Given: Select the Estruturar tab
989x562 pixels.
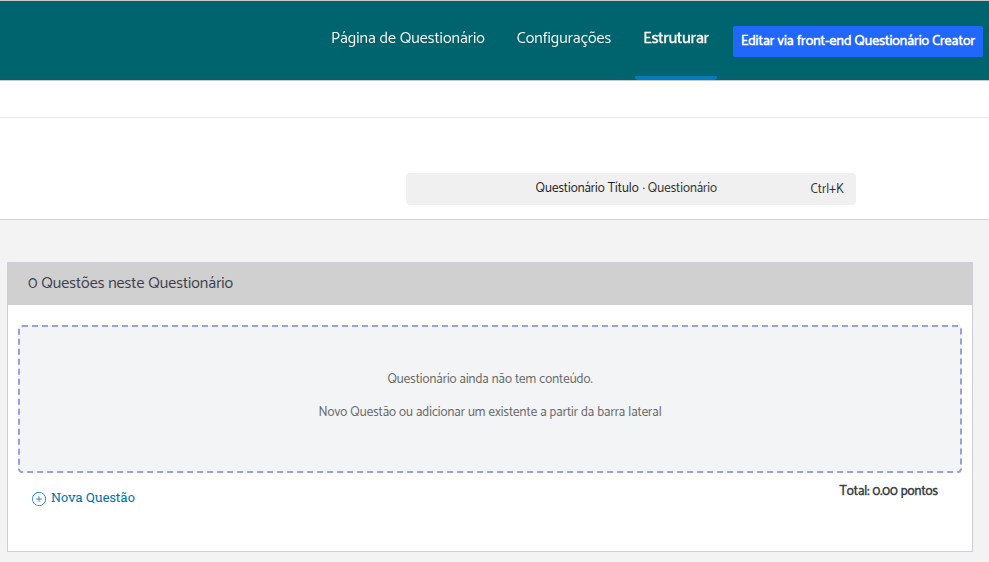Looking at the screenshot, I should tap(676, 38).
